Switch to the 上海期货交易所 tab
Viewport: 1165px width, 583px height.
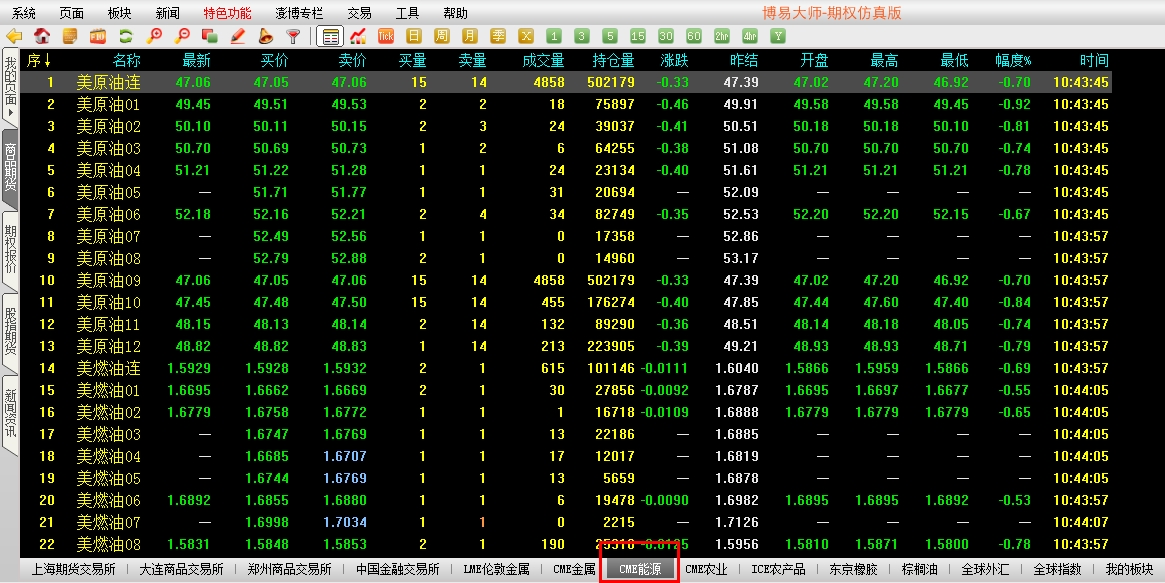coord(73,569)
